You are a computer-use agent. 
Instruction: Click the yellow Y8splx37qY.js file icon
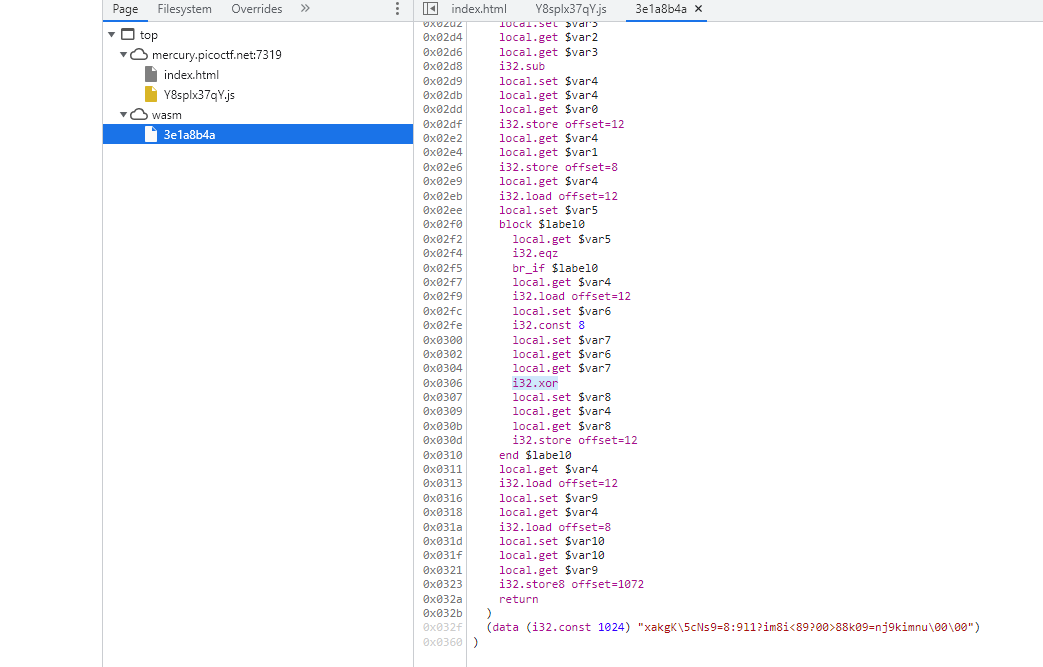point(151,95)
